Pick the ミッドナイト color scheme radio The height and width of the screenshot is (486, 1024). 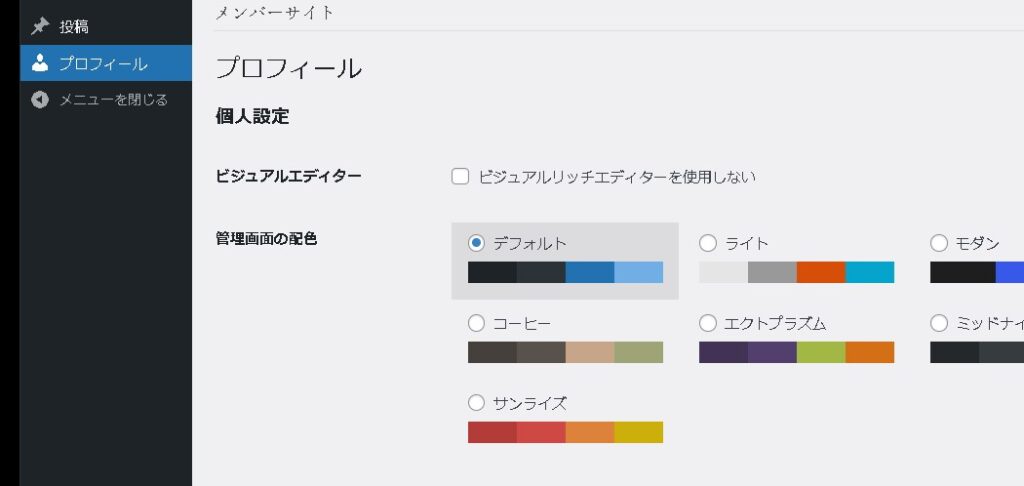(x=939, y=323)
